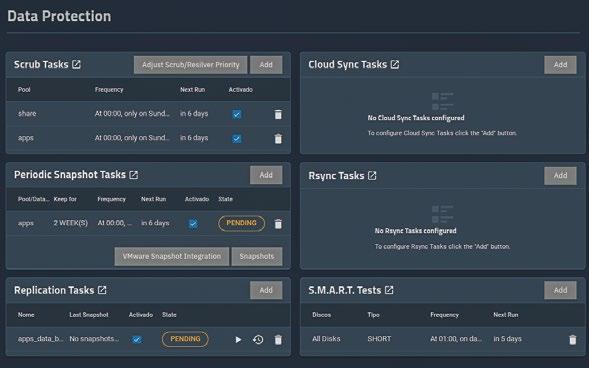Click Scrub Tasks Frequency column header
The height and width of the screenshot is (368, 589).
coord(109,90)
